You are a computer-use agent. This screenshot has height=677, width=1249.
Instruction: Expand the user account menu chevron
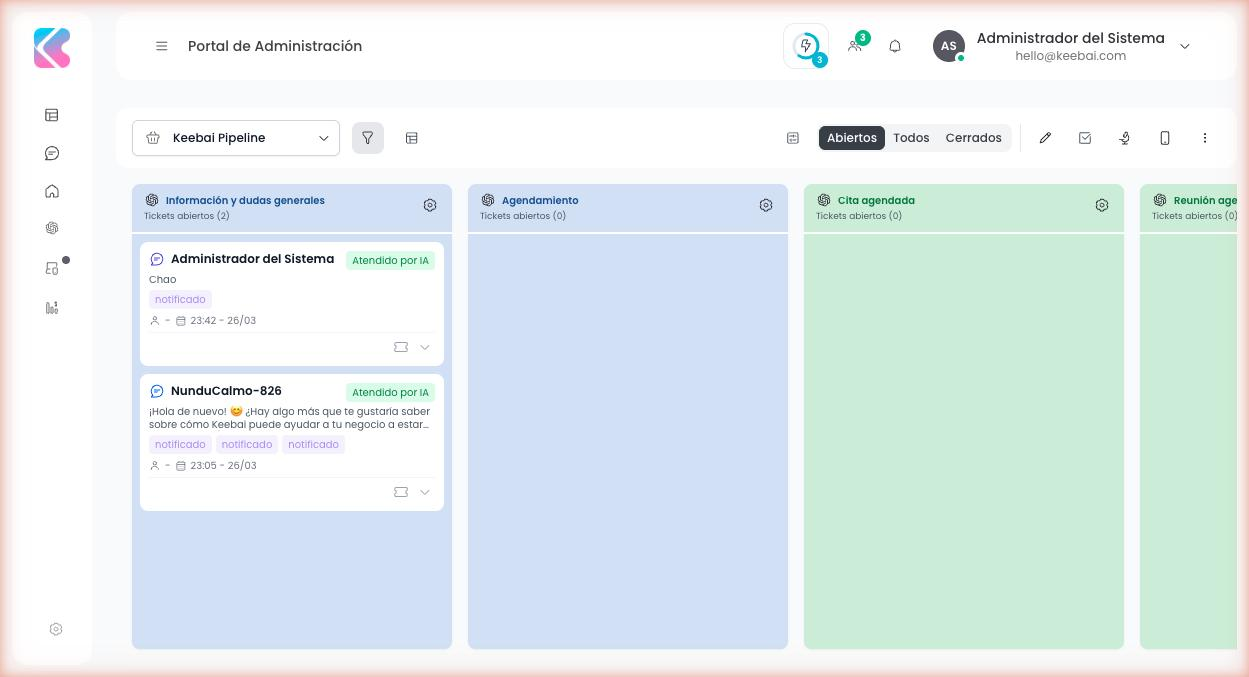coord(1185,46)
